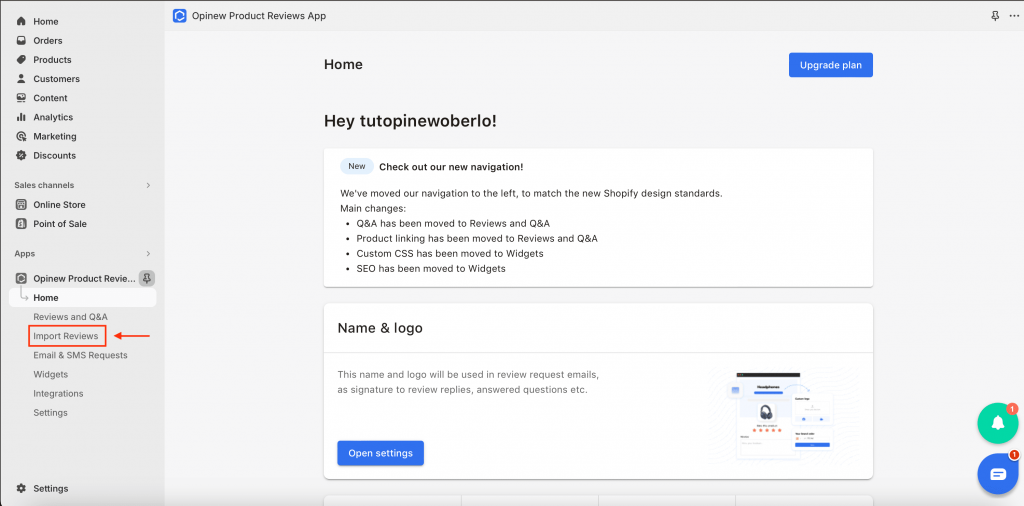Click the Point of Sale bag icon
The width and height of the screenshot is (1024, 506).
(21, 223)
